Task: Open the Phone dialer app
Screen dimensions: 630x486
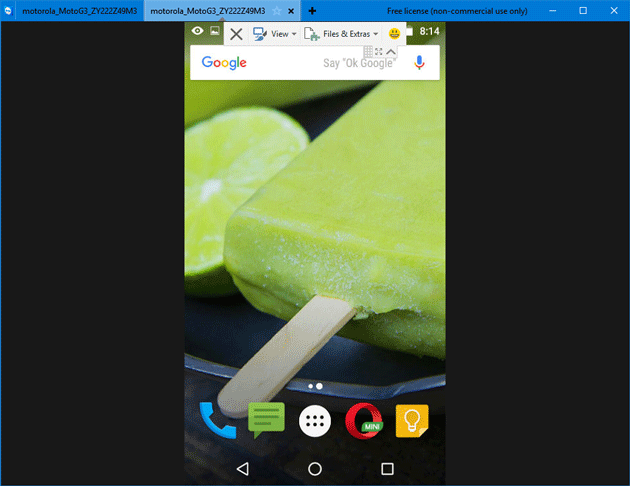Action: pyautogui.click(x=217, y=421)
